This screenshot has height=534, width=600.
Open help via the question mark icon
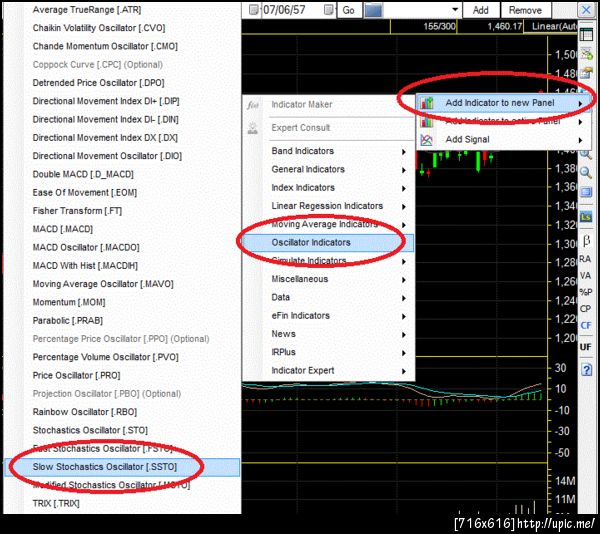click(x=586, y=370)
